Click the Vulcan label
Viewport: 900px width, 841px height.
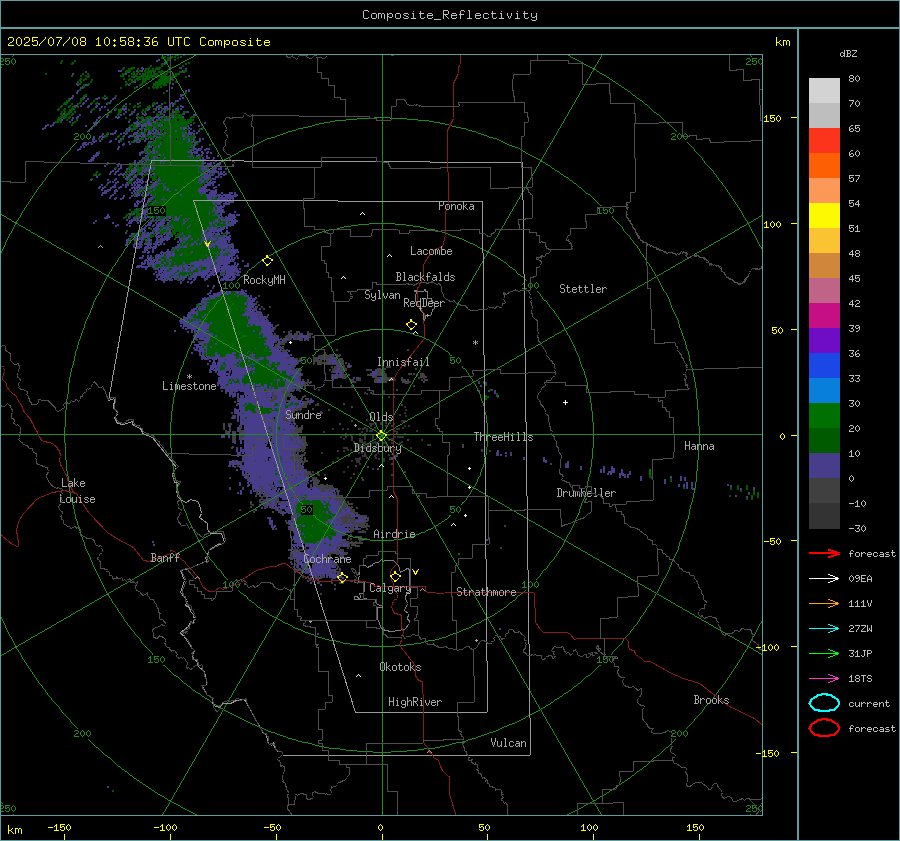coord(509,743)
